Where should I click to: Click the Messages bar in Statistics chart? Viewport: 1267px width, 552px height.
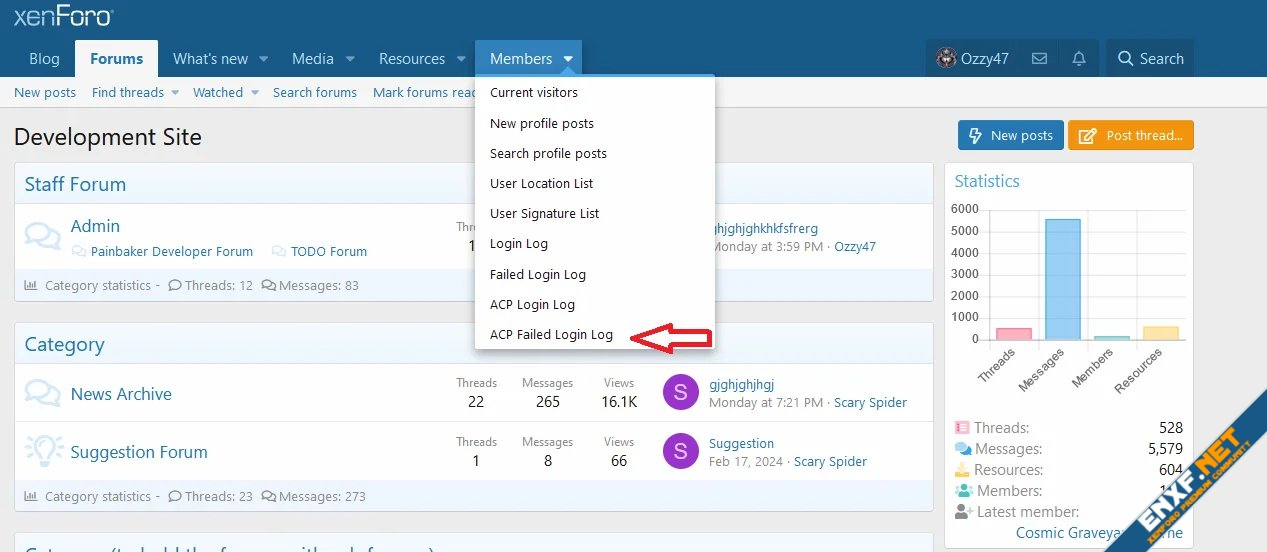(x=1063, y=280)
